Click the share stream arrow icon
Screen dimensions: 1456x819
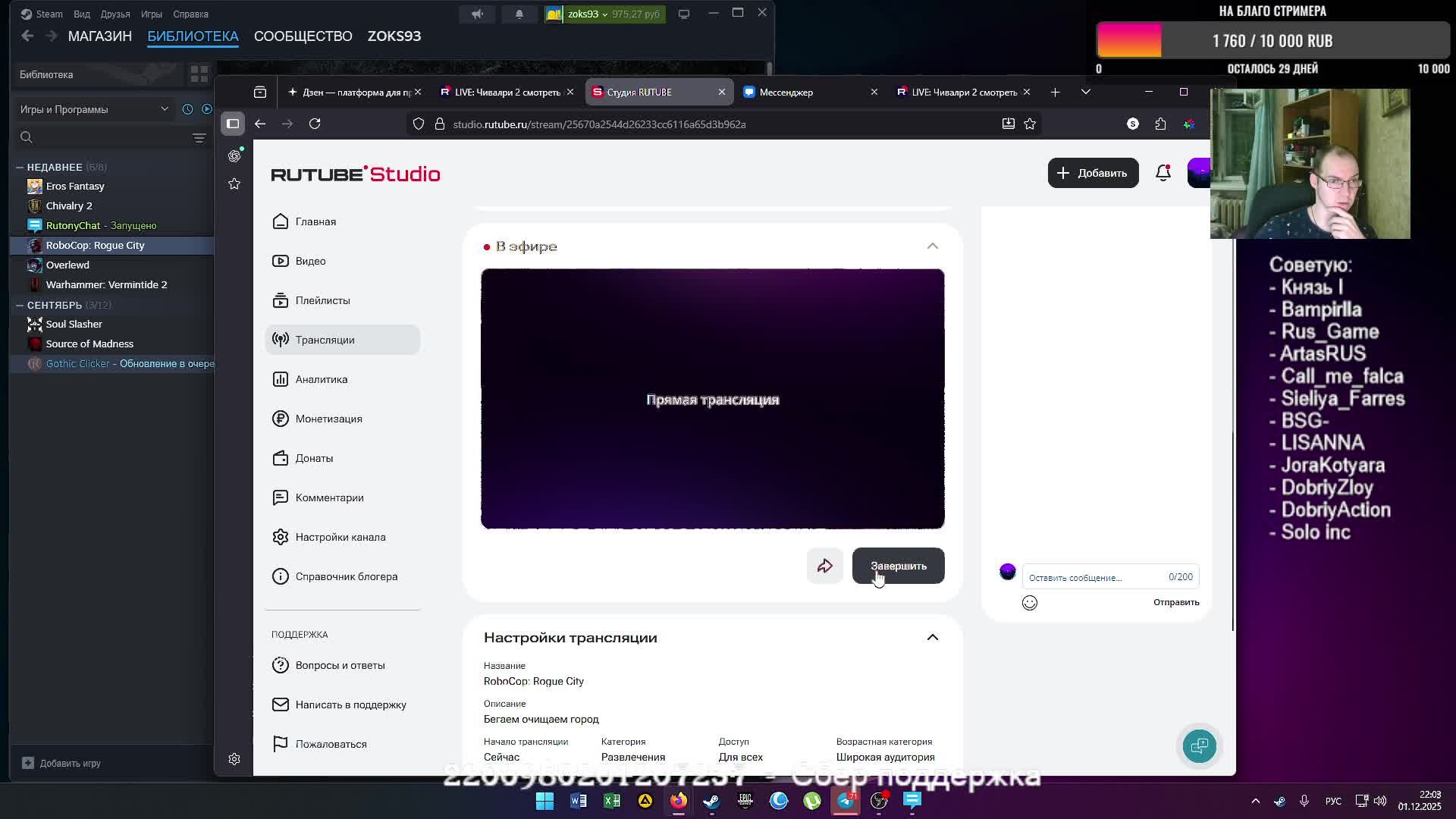[824, 566]
